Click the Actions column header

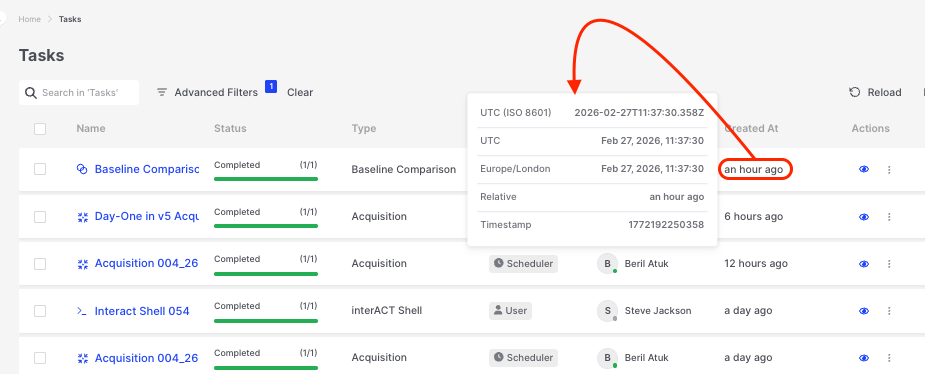point(871,129)
